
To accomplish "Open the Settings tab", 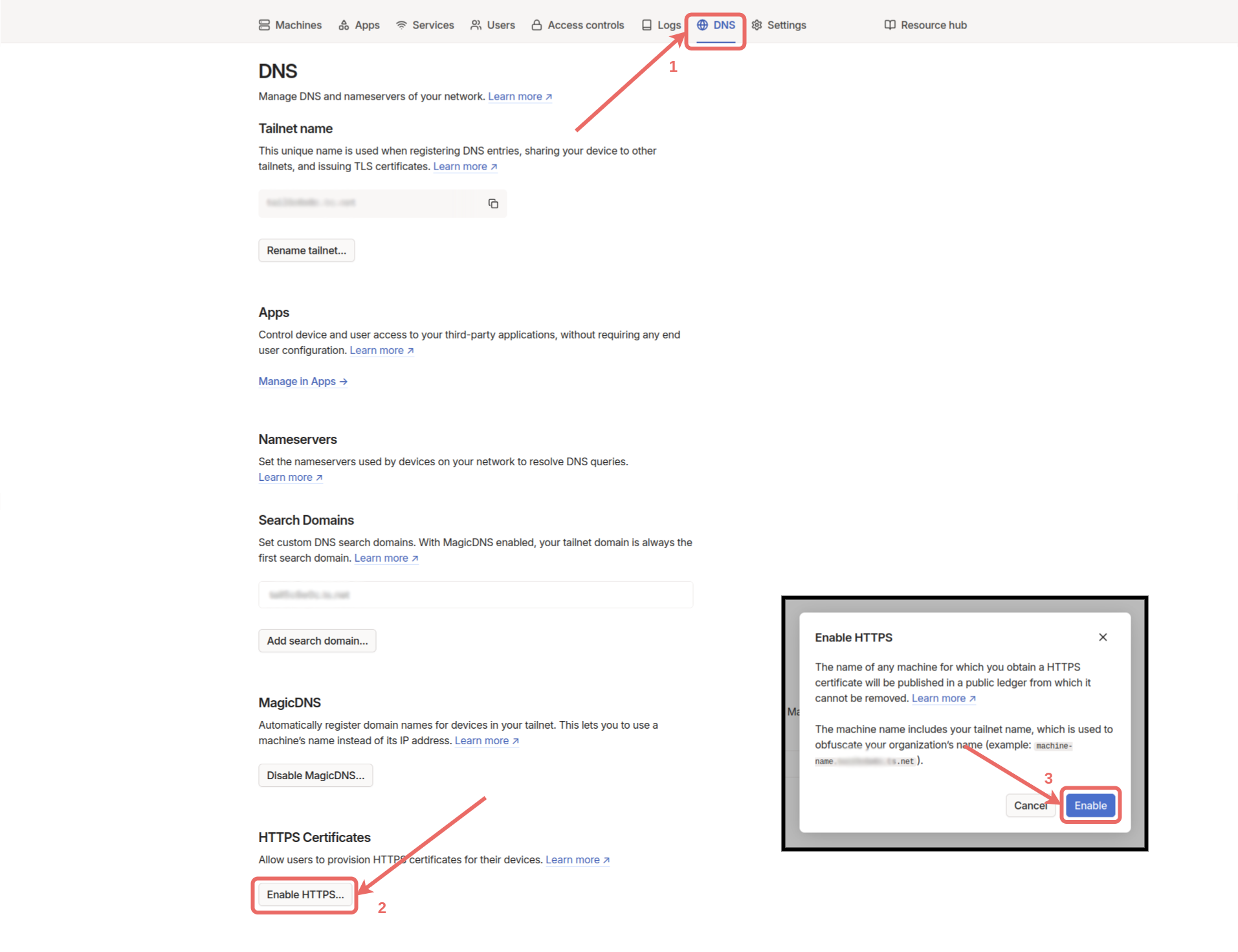I will coord(779,25).
